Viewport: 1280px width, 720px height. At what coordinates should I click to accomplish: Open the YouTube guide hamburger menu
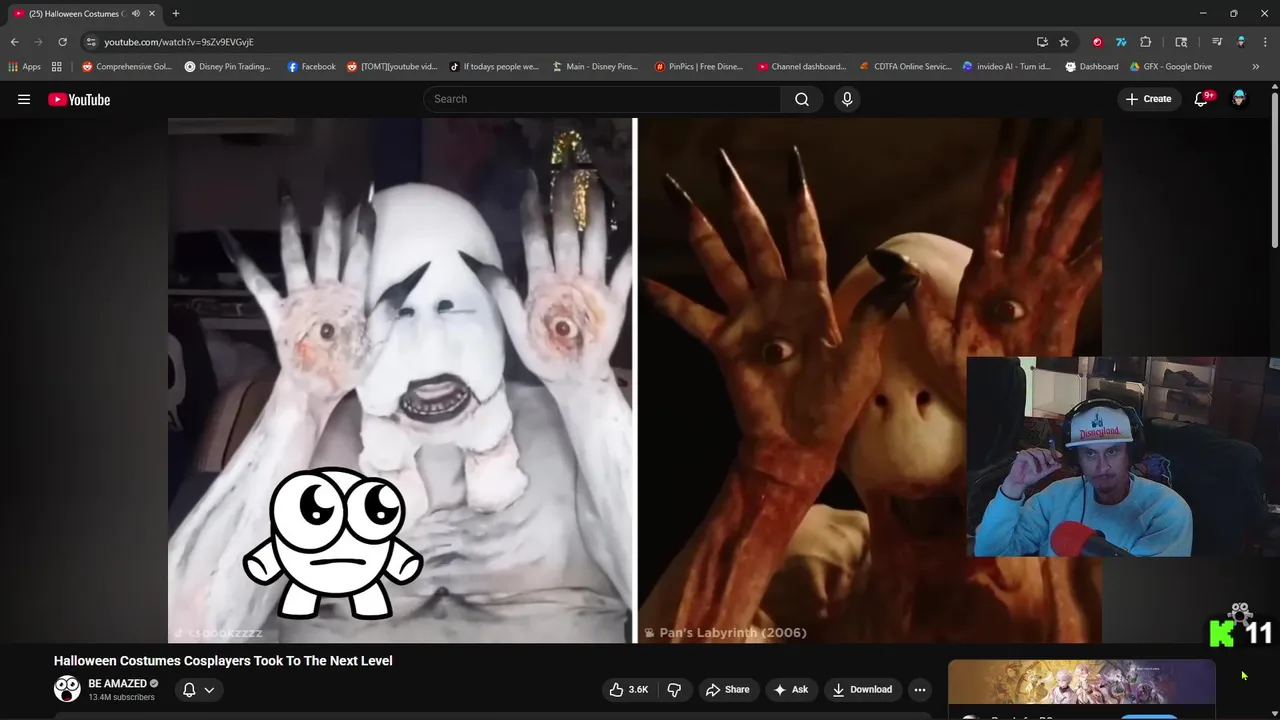(24, 99)
